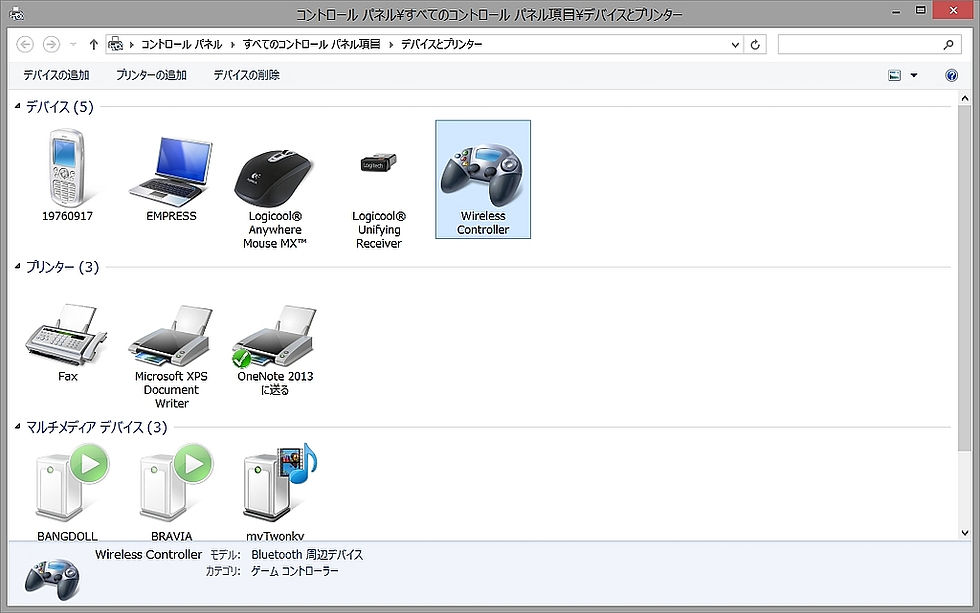The height and width of the screenshot is (613, 980).
Task: Navigate to コントロール パネル breadcrumb
Action: pos(181,44)
